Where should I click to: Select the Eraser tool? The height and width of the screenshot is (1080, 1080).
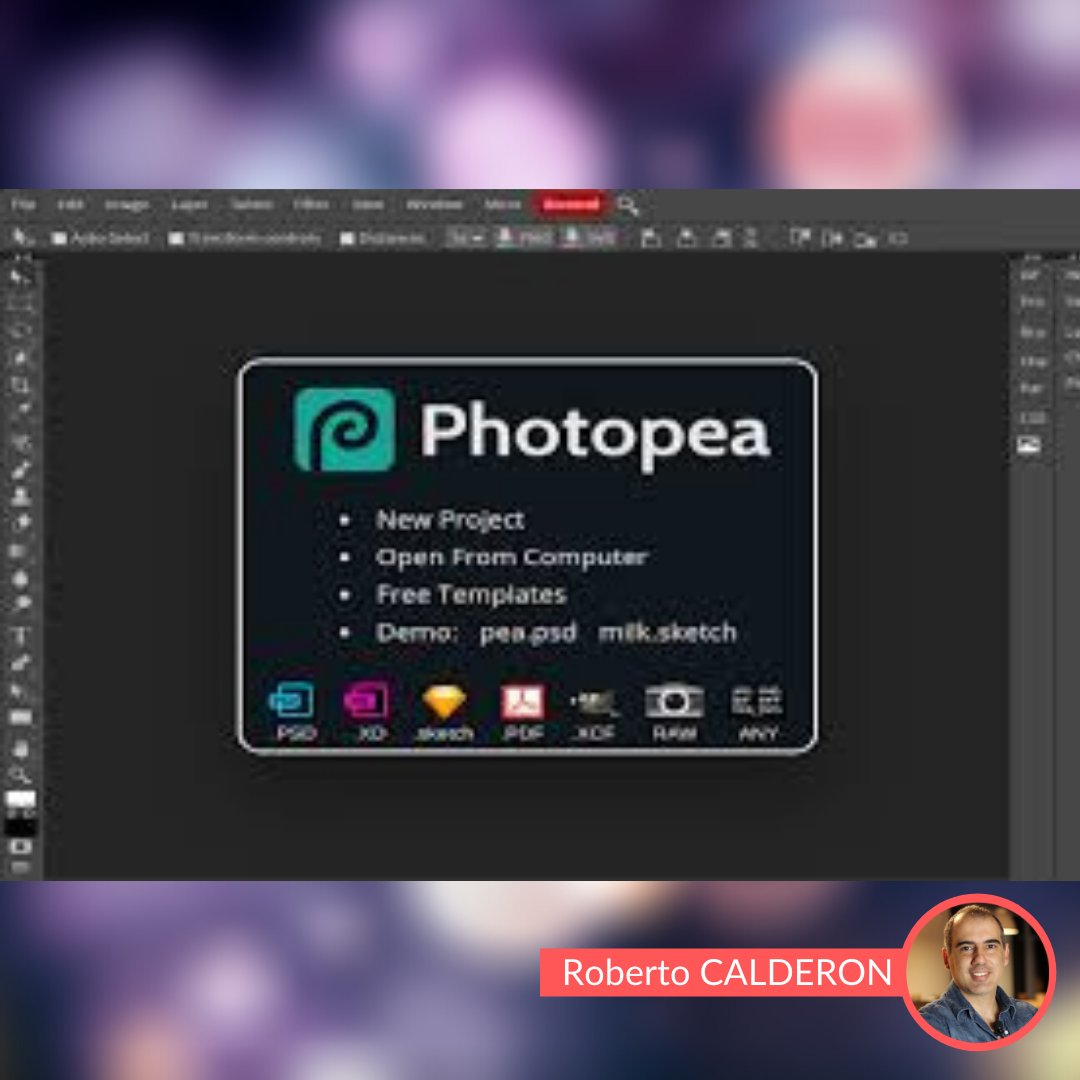click(x=20, y=523)
